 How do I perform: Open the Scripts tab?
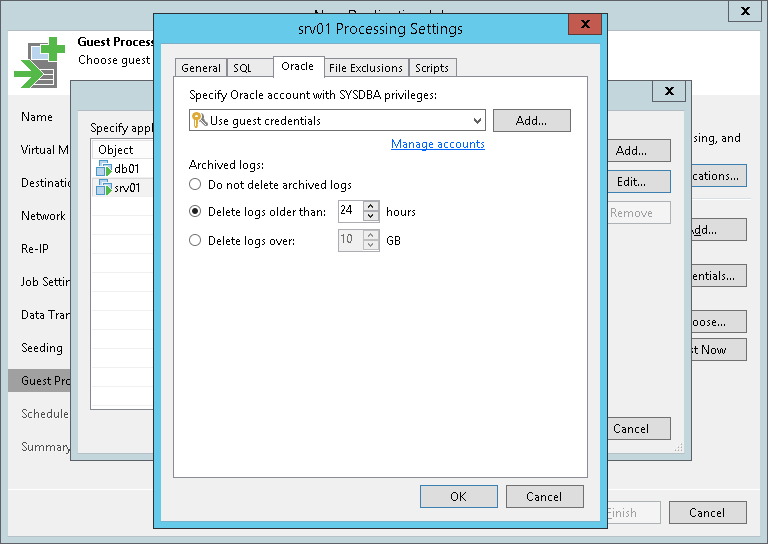point(432,68)
